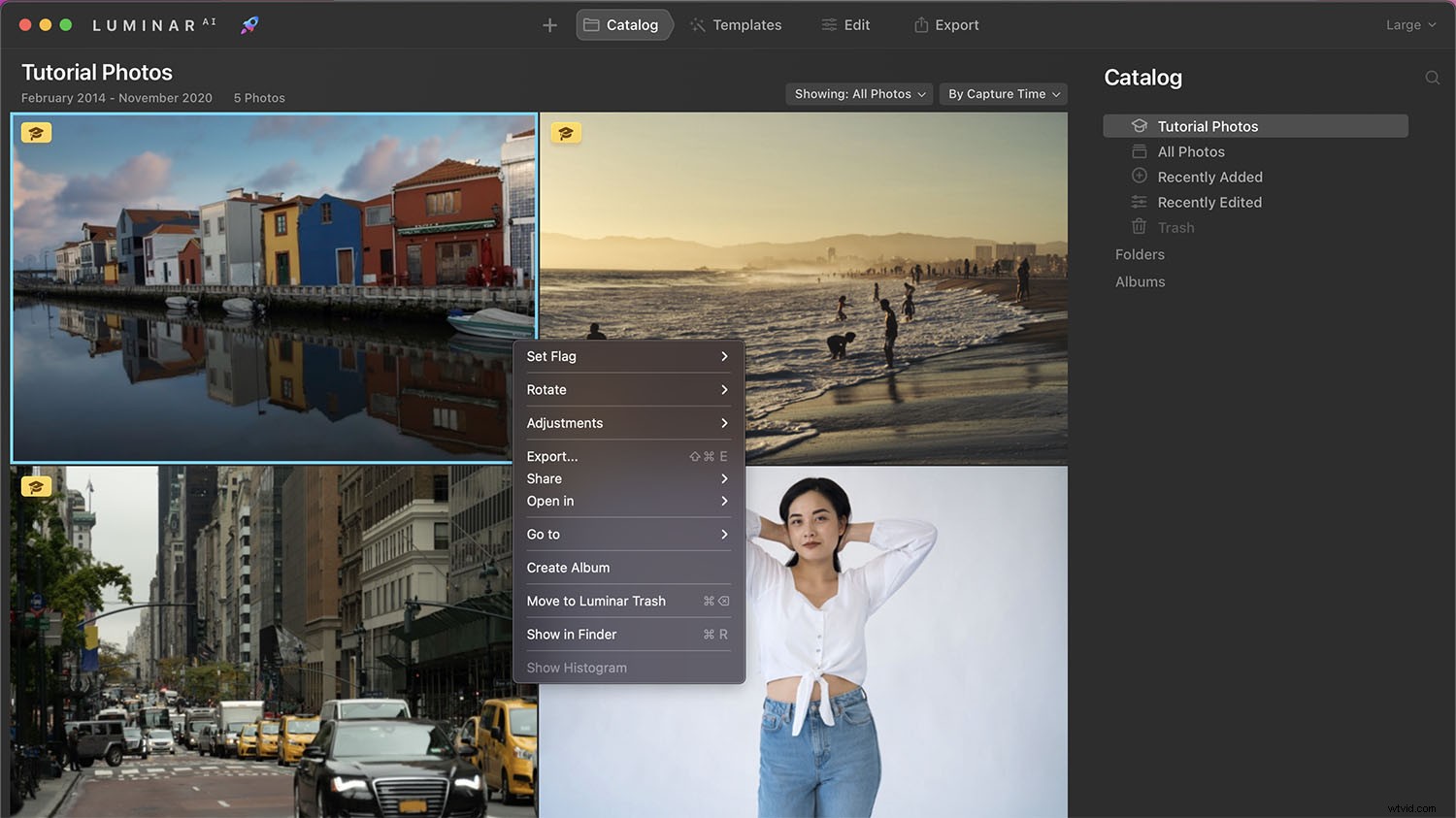Select Recently Edited in the Catalog sidebar
This screenshot has width=1456, height=818.
pos(1208,202)
